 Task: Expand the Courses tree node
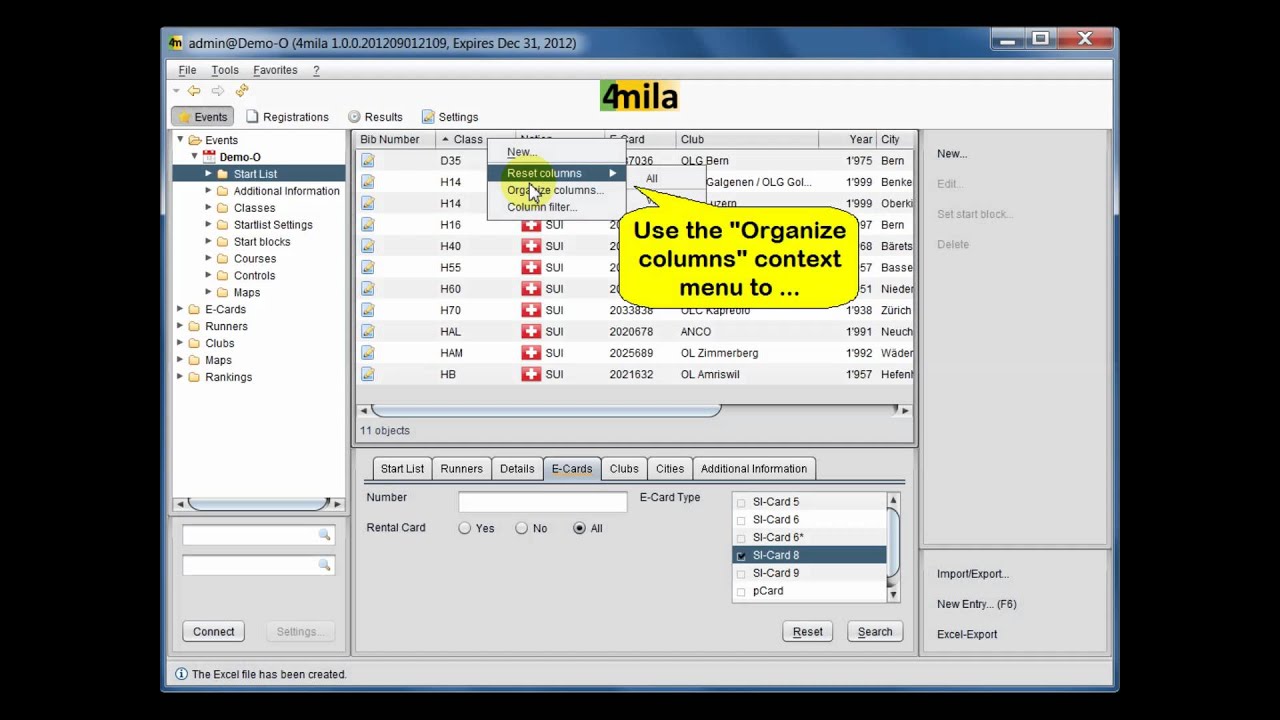click(209, 259)
